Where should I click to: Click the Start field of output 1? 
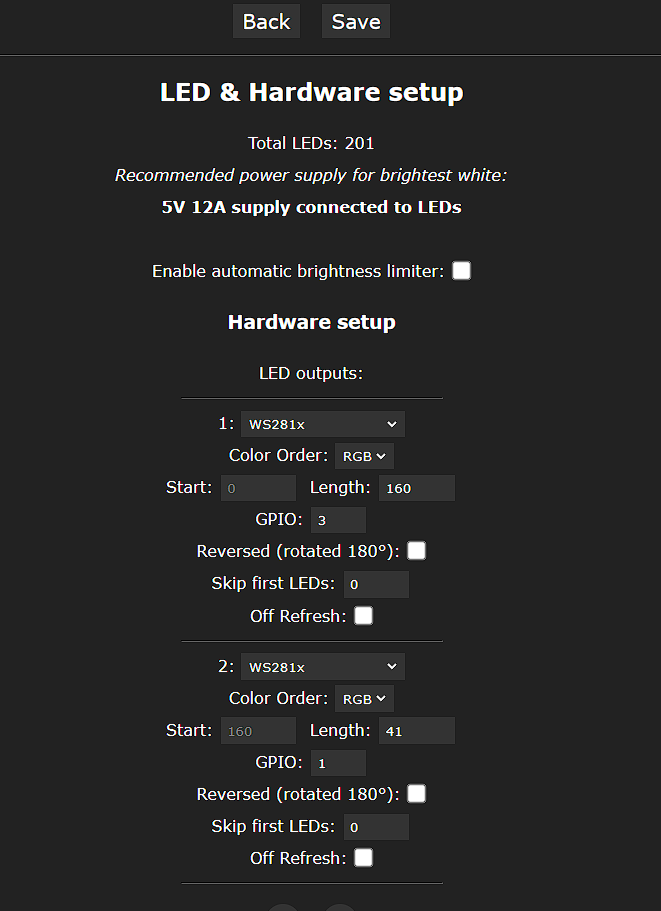point(258,487)
